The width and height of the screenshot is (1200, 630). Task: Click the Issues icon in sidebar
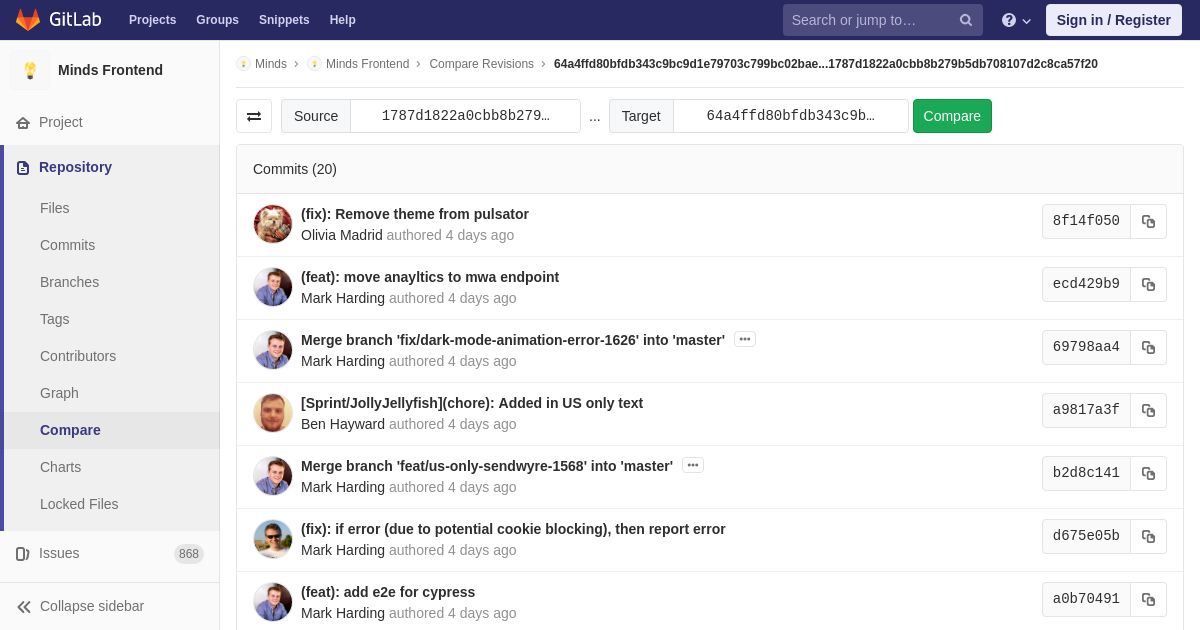(x=23, y=554)
